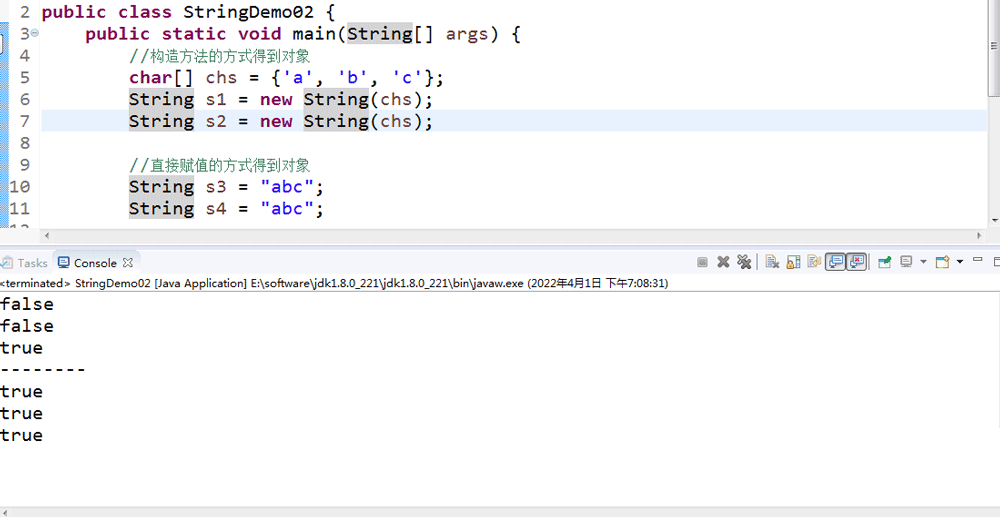Click the dashed separator line in console output
This screenshot has height=517, width=1000.
pyautogui.click(x=43, y=370)
